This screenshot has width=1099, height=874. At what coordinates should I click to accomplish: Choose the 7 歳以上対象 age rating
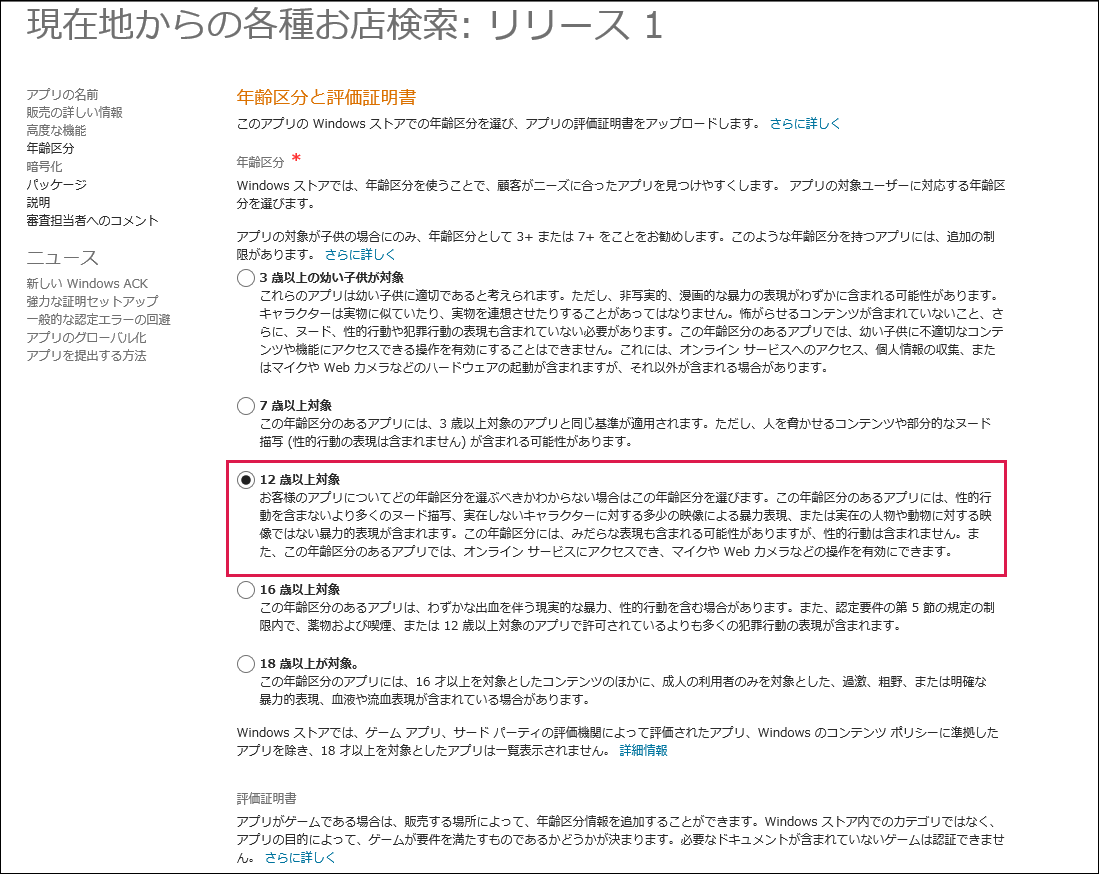click(245, 406)
